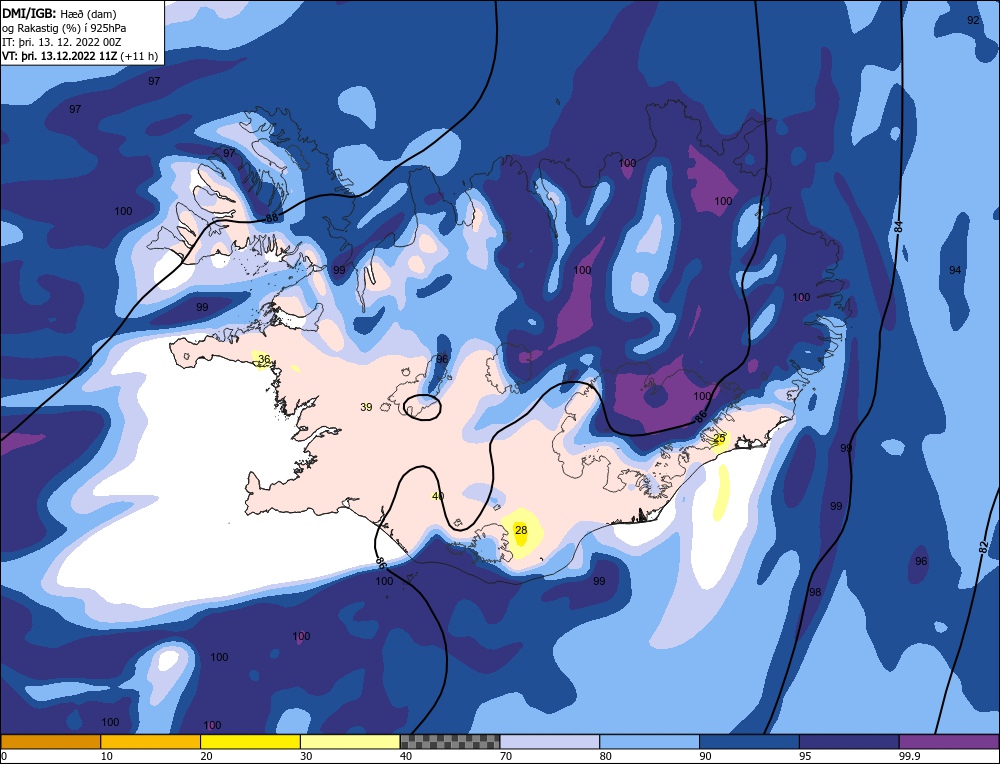Click the medium blue 90–95 legend swatch
This screenshot has height=764, width=1000.
click(749, 742)
